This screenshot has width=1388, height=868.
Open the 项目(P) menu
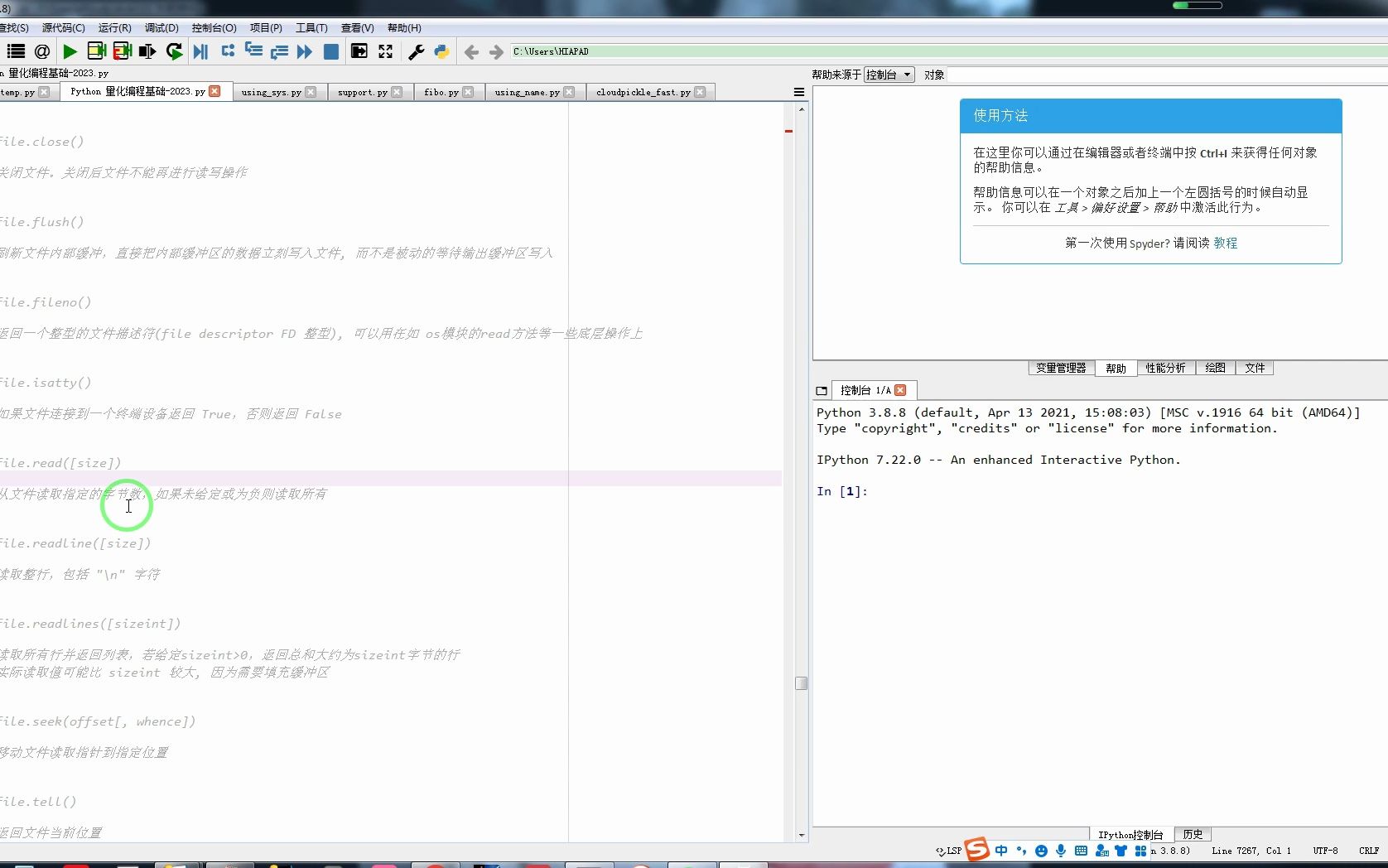tap(266, 28)
